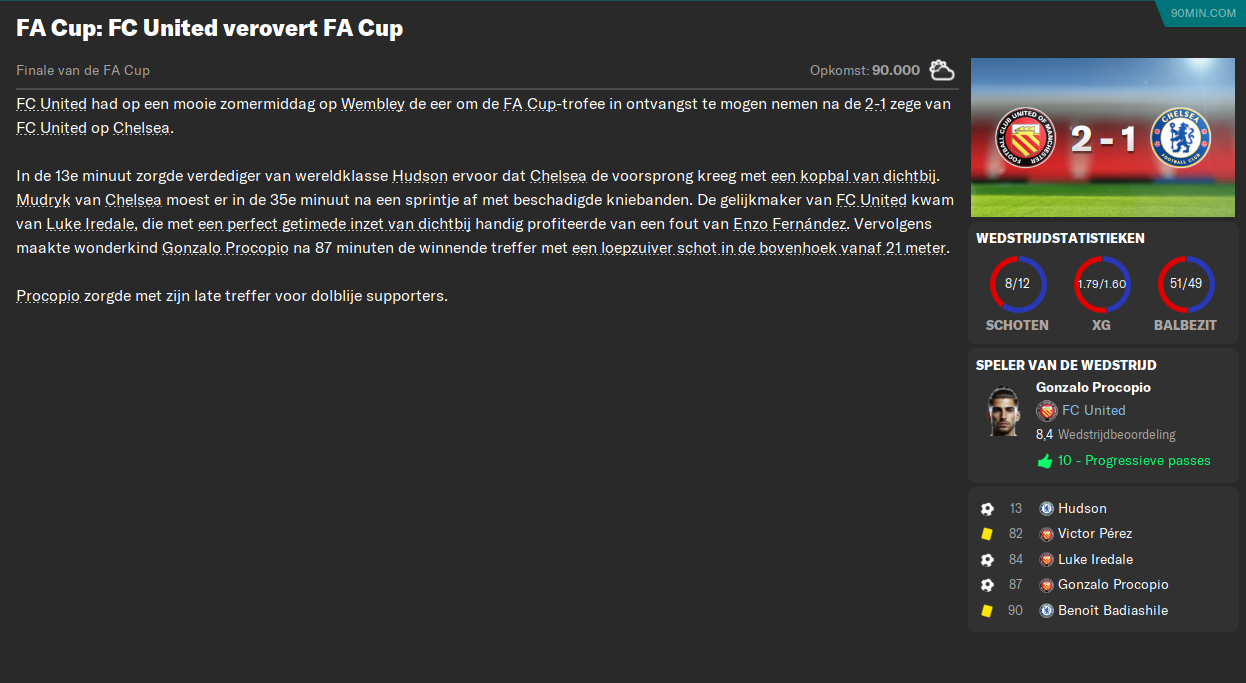The width and height of the screenshot is (1246, 683).
Task: Click yellow card icon for Victor Pérez
Action: pos(987,534)
